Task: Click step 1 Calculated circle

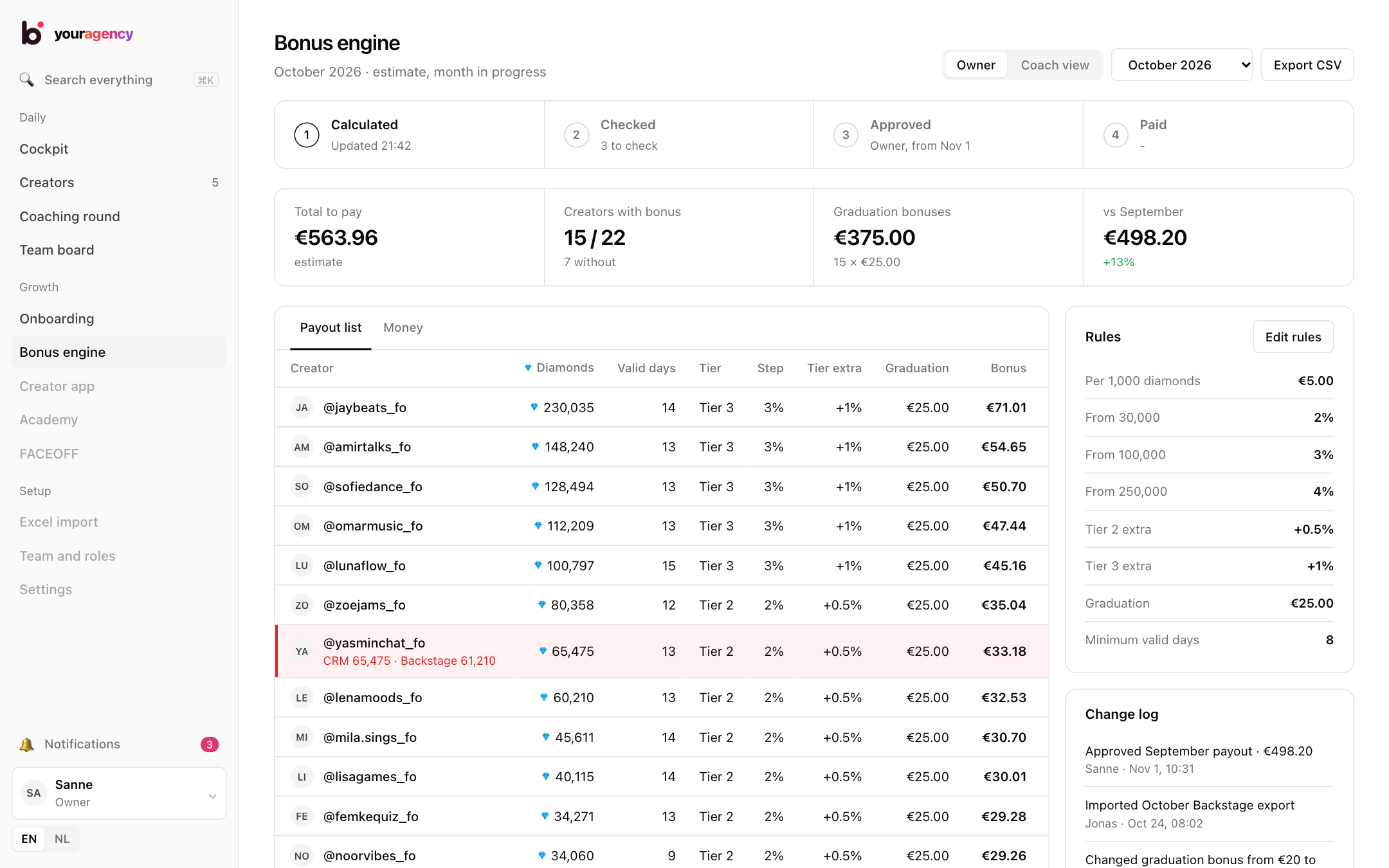Action: (307, 135)
